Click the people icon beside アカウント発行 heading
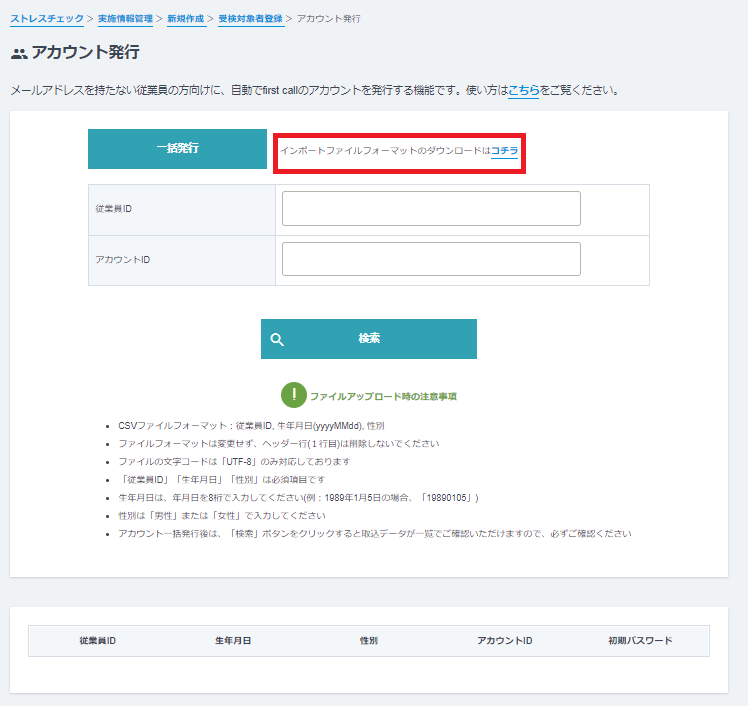This screenshot has height=706, width=748. point(19,54)
